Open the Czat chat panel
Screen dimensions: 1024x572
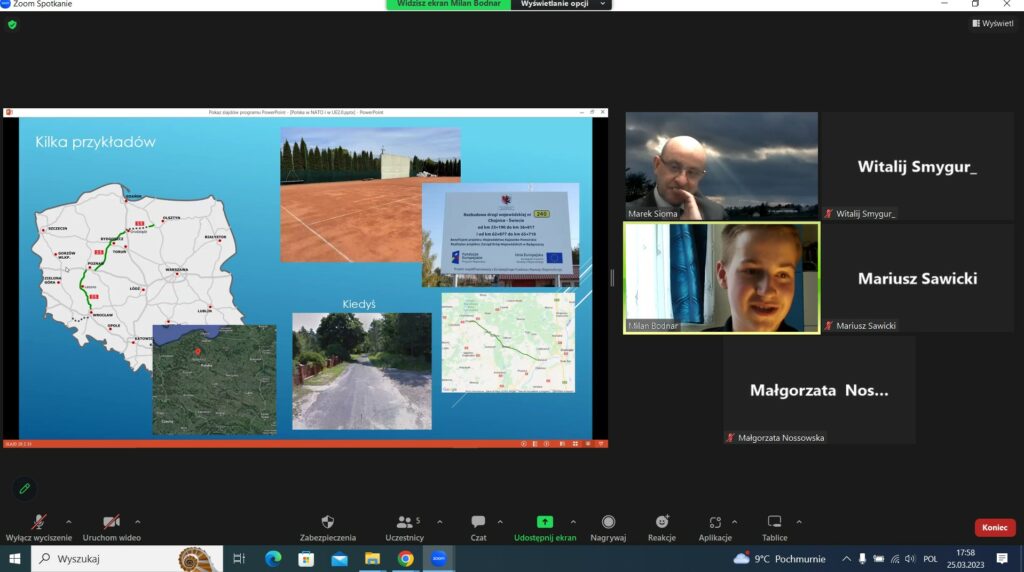pos(478,523)
